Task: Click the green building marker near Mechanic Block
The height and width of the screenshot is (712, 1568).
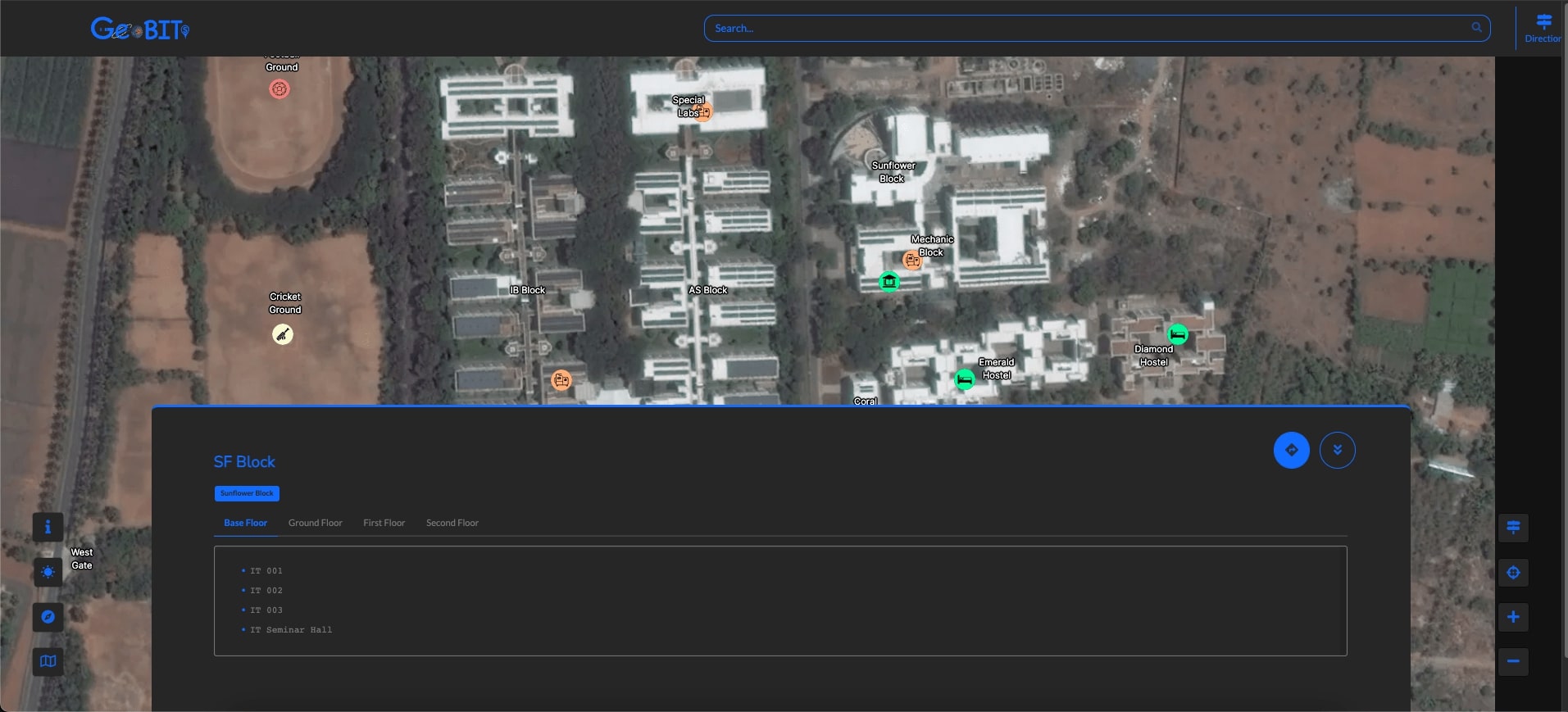Action: (x=889, y=282)
